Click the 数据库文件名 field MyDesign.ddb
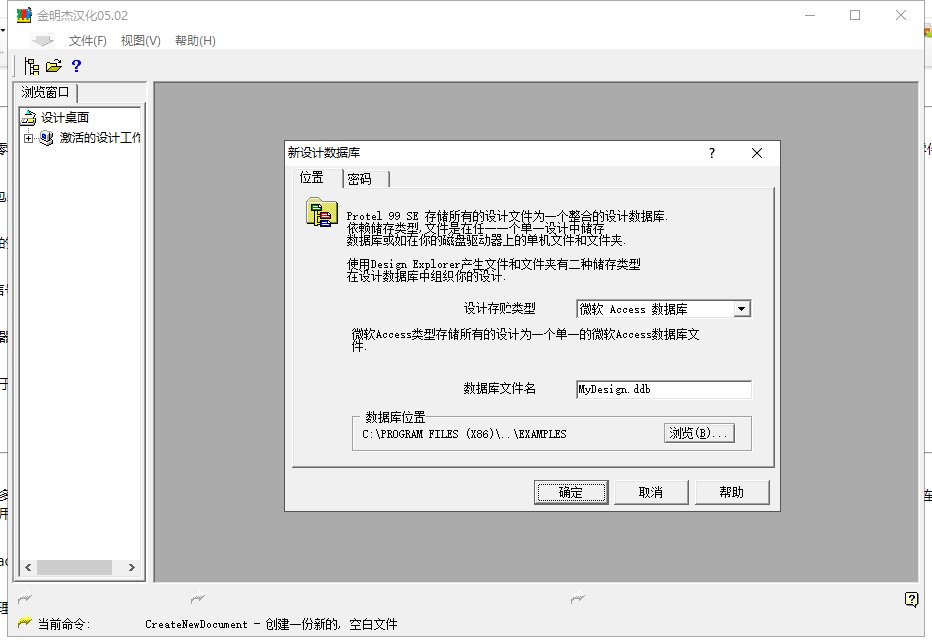The width and height of the screenshot is (932, 644). 663,389
